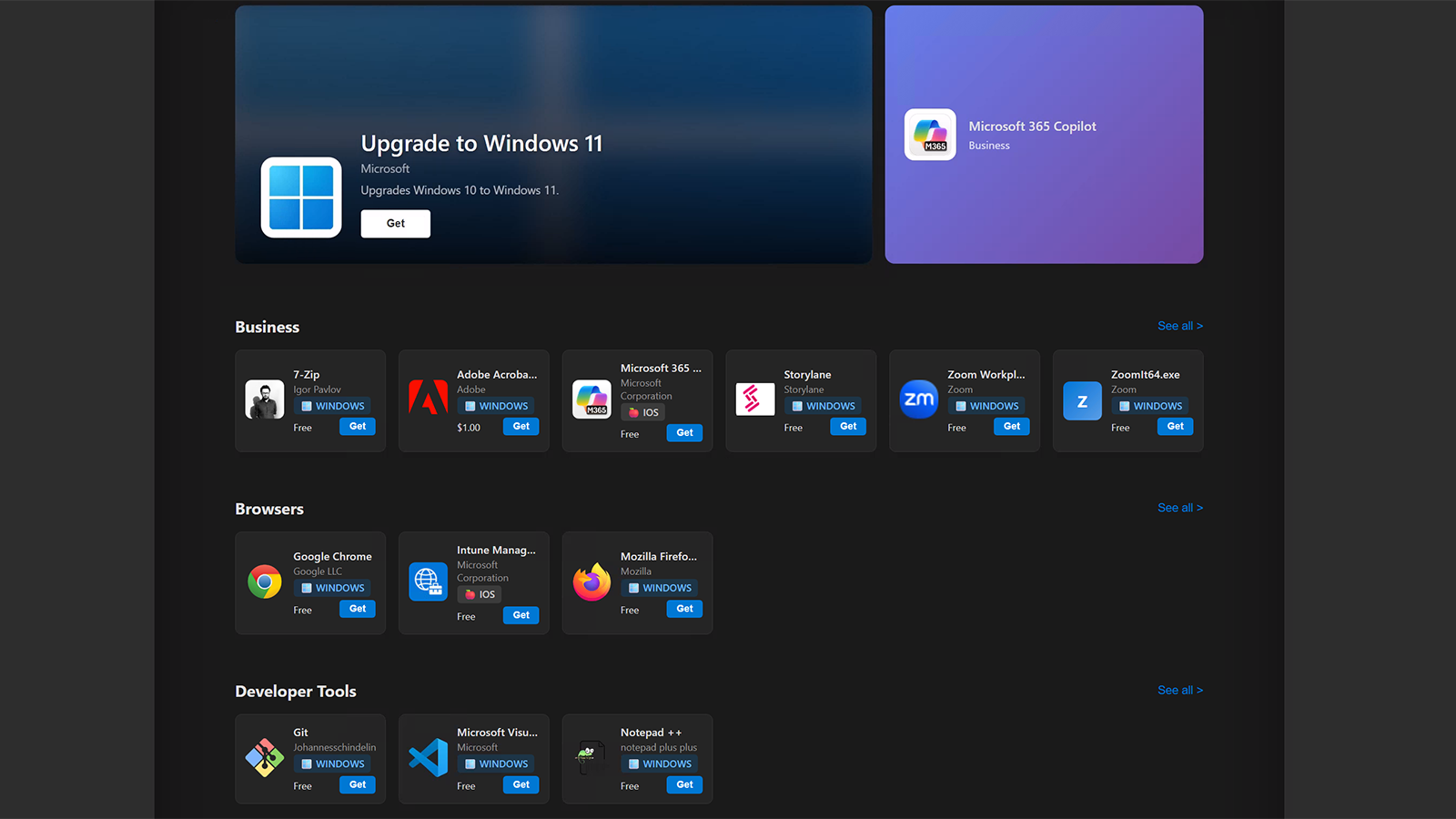Click the ZoomIt64.exe app icon

[1082, 400]
